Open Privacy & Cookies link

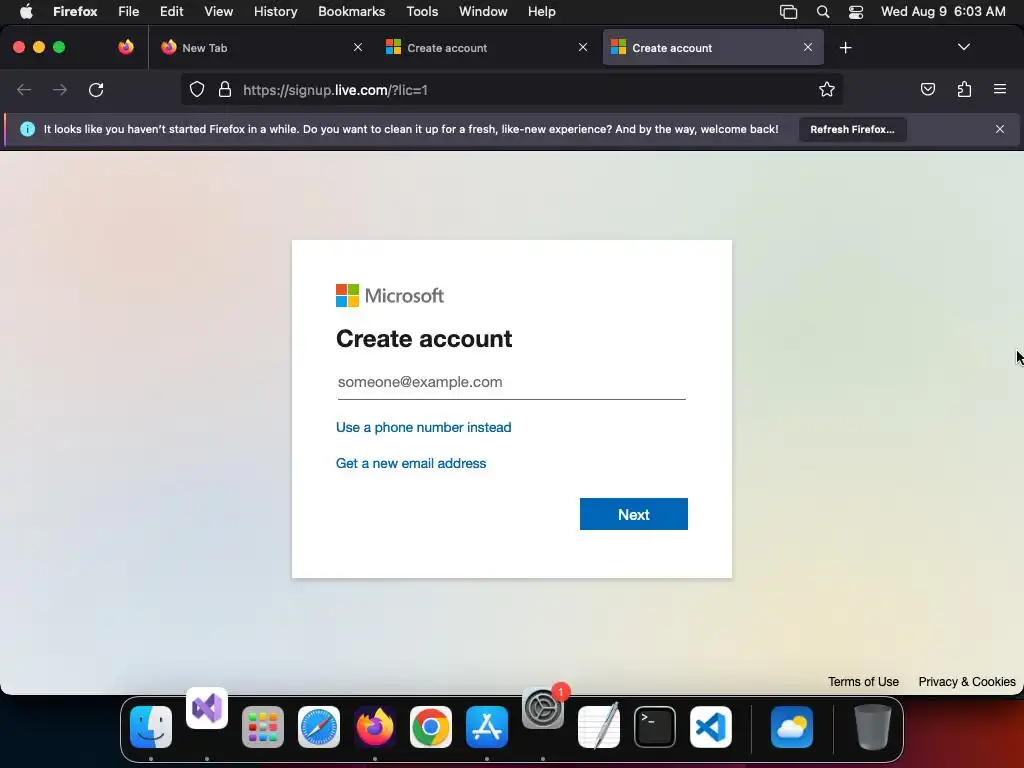pos(967,681)
